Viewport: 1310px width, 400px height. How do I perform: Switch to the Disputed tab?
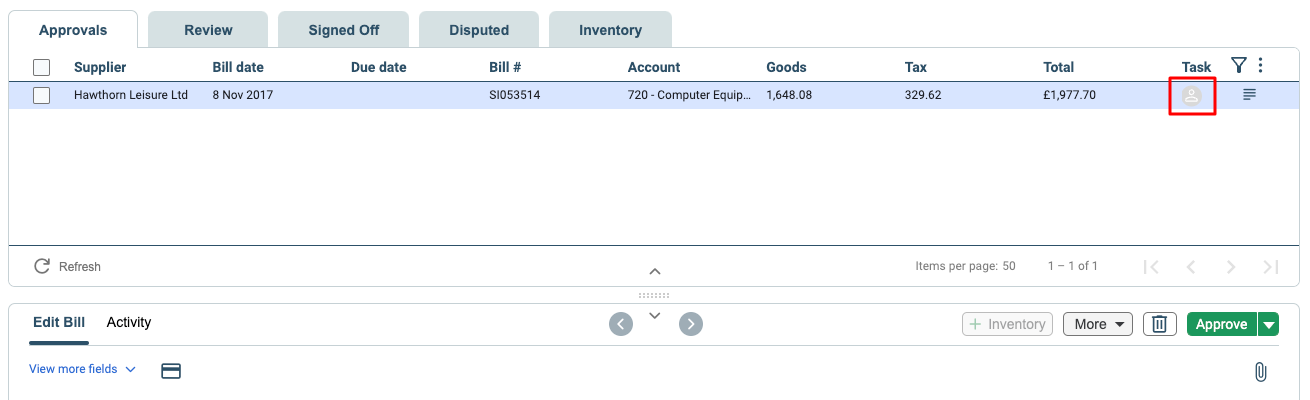point(479,30)
